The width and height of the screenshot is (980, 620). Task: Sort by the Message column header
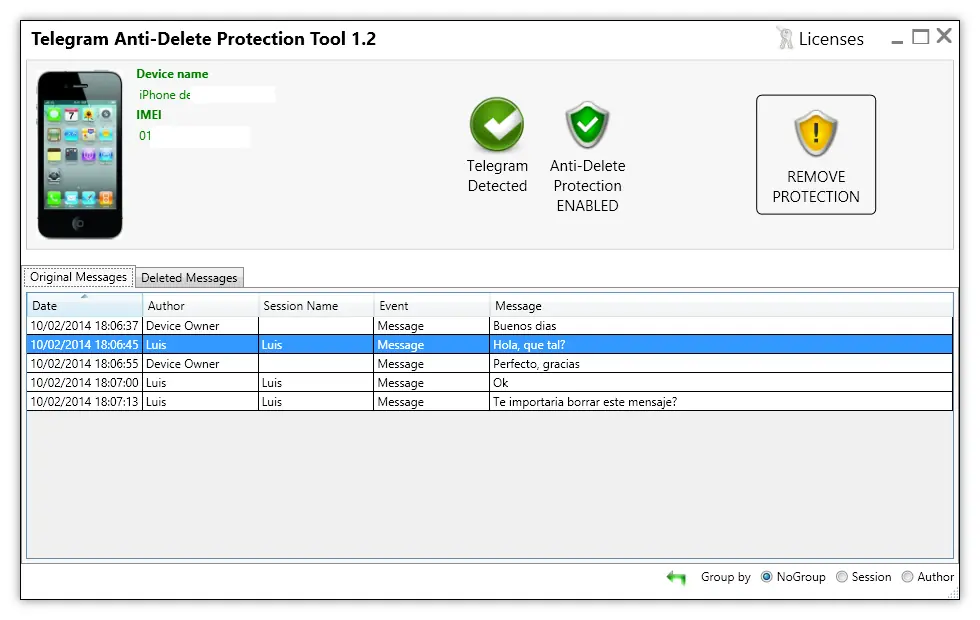pyautogui.click(x=721, y=306)
